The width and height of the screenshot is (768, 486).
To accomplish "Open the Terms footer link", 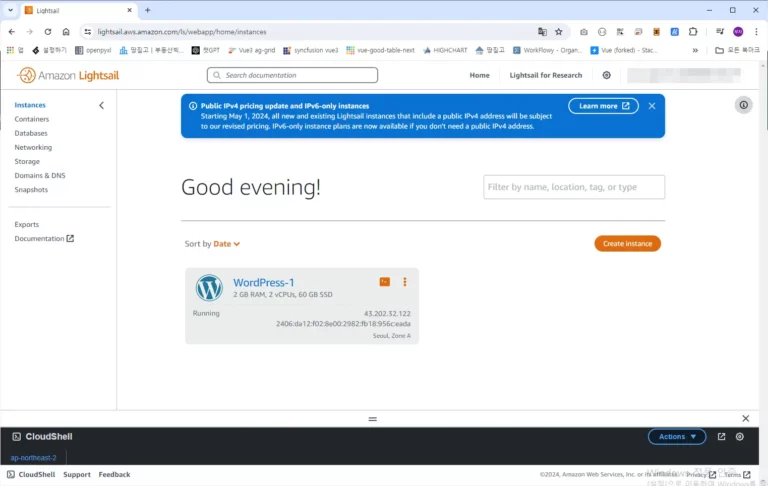I will 737,474.
